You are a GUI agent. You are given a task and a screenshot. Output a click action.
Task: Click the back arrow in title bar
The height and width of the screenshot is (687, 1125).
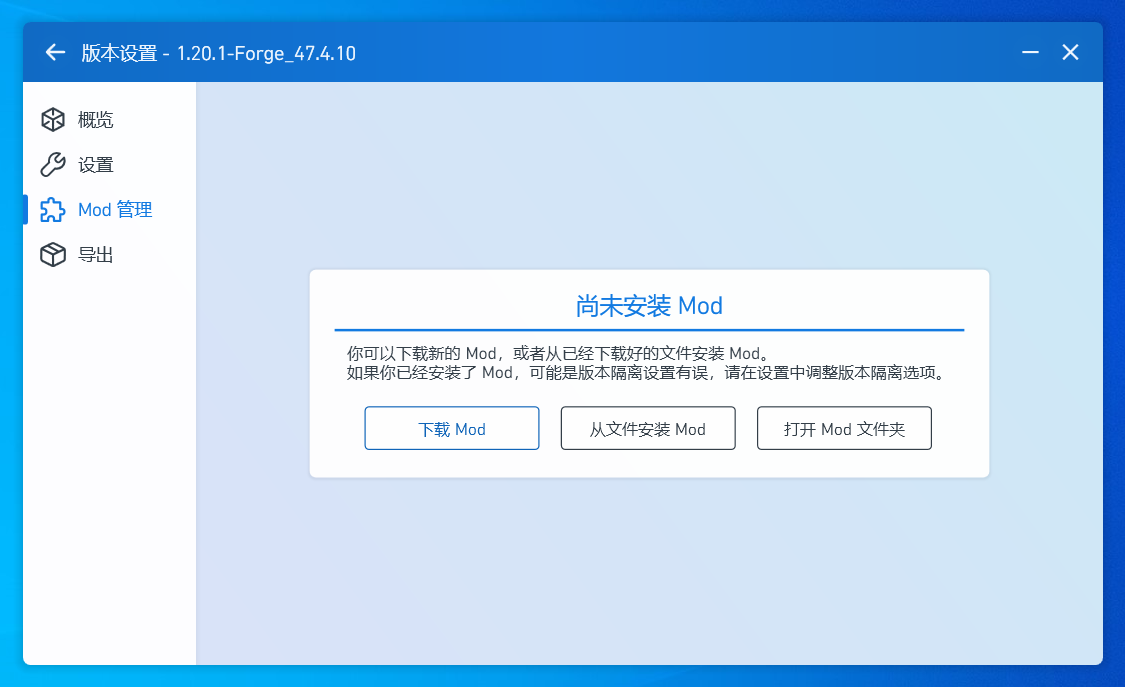pos(55,53)
